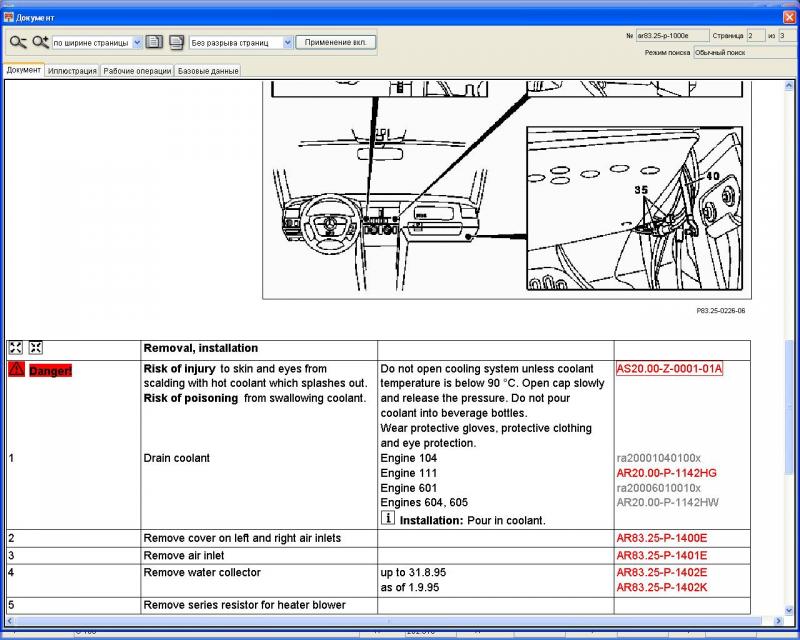Open the Рабочие операции tab
800x640 pixels.
point(137,71)
